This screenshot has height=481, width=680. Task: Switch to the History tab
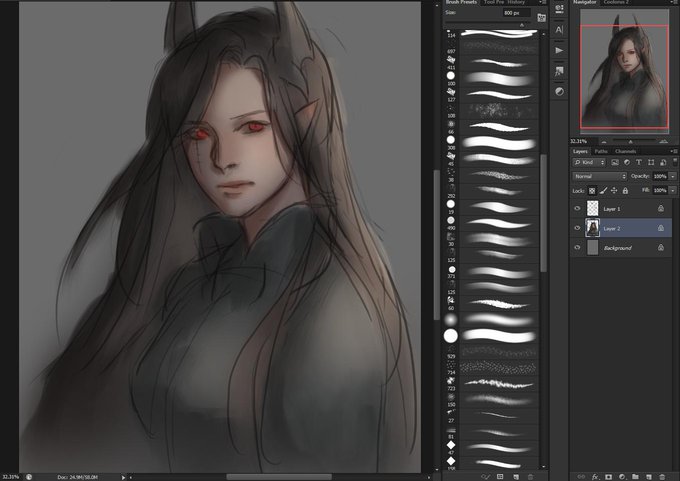coord(516,2)
